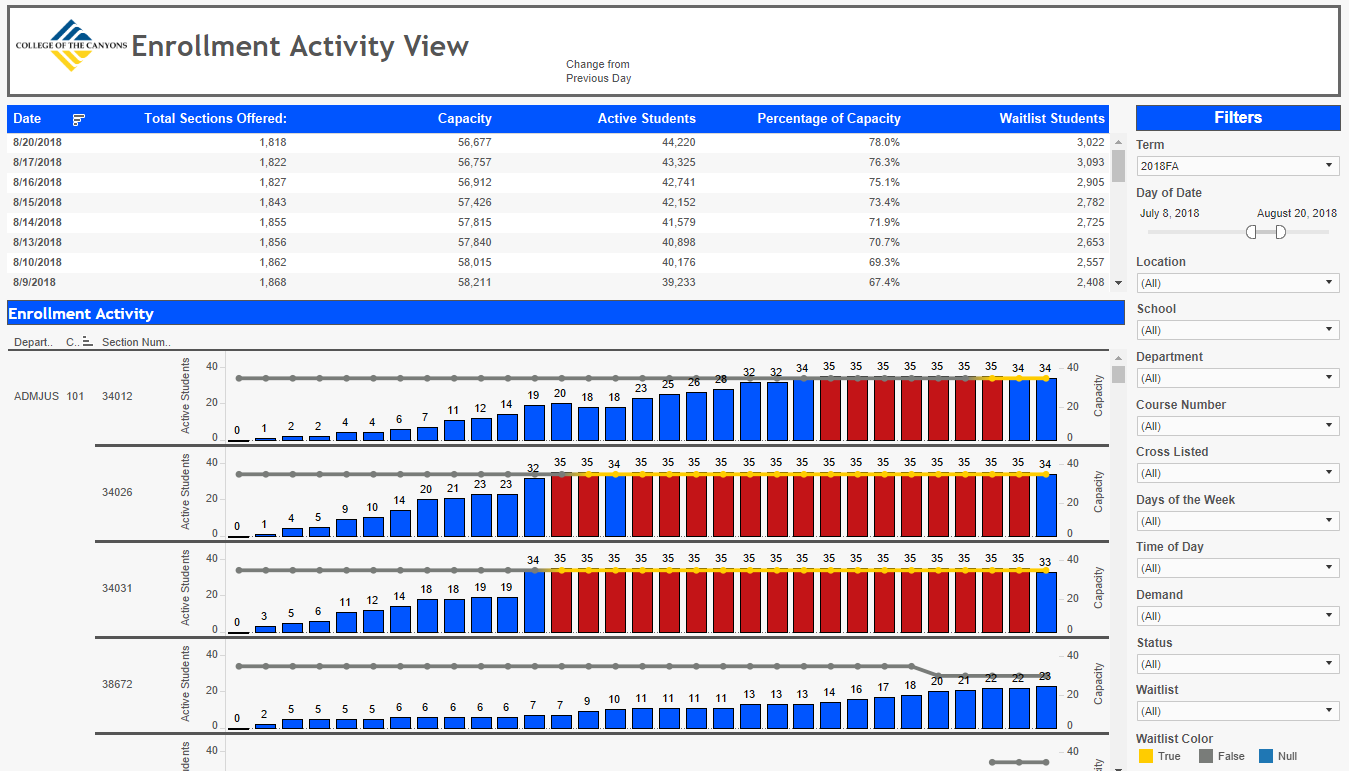Click the Enrollment Activity chart scrollbar up arrow
Screen dimensions: 1352x771
pos(1118,357)
